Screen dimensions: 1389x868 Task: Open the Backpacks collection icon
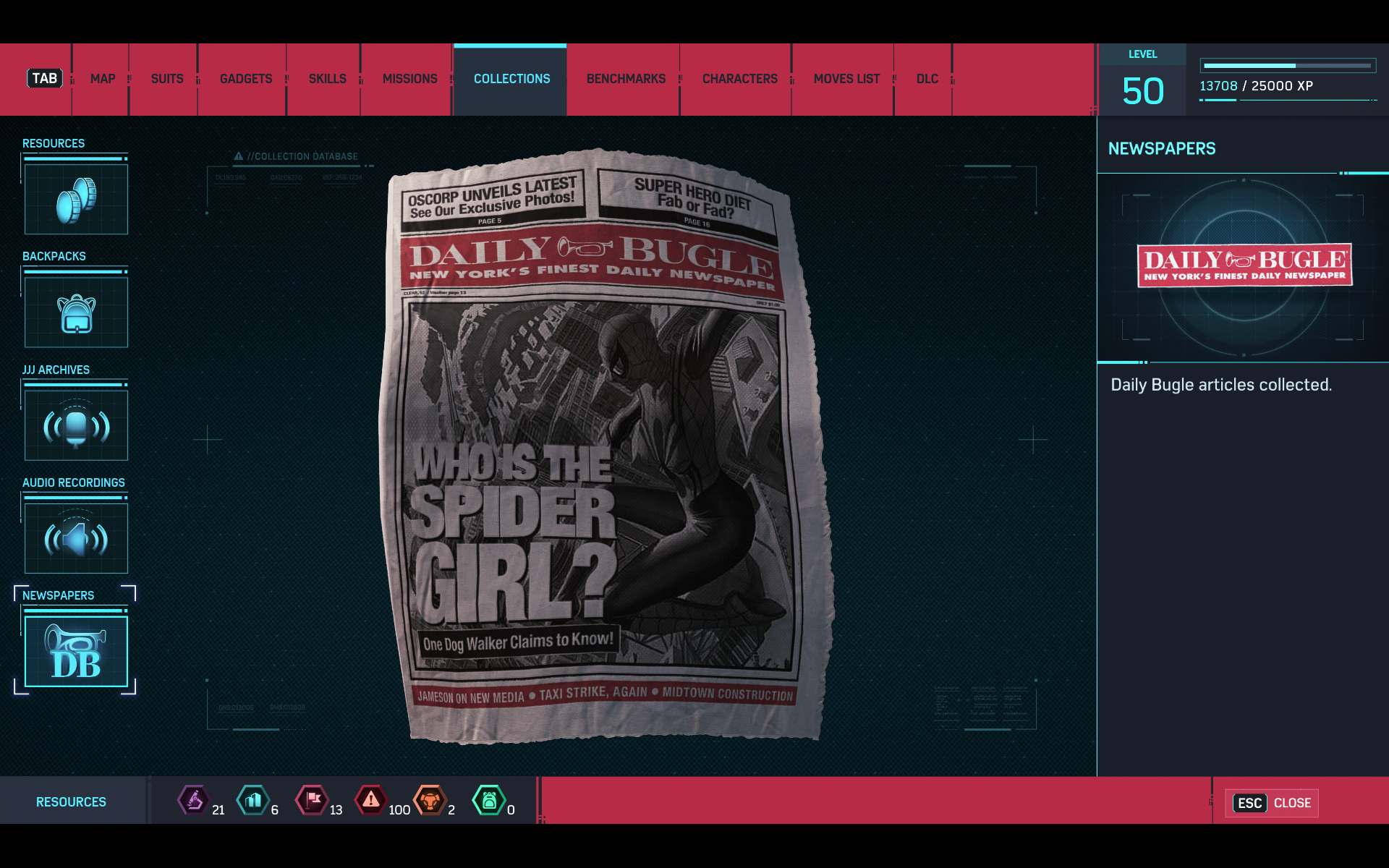[x=76, y=312]
